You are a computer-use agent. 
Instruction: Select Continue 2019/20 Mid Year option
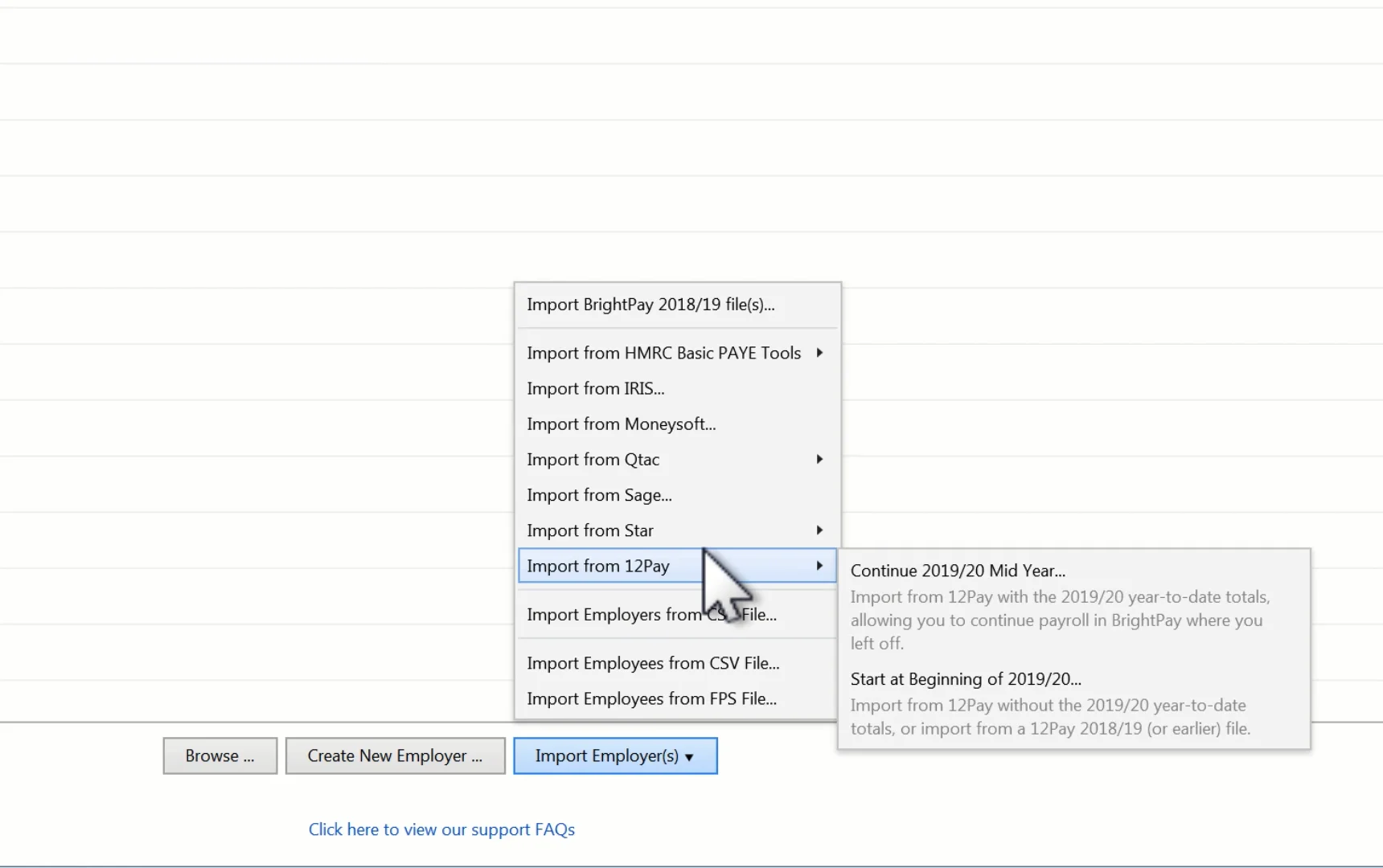click(1073, 606)
